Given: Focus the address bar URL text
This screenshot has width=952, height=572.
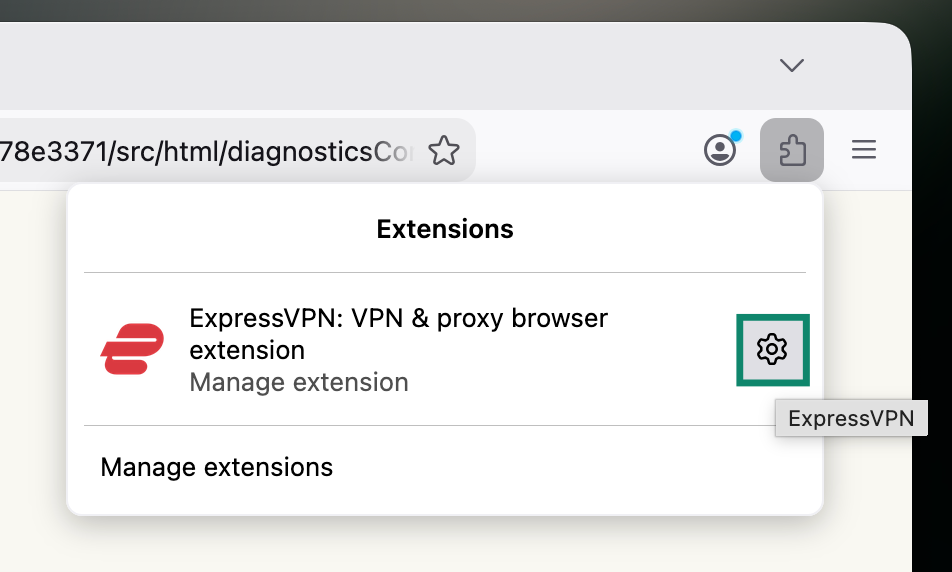Looking at the screenshot, I should coord(206,151).
